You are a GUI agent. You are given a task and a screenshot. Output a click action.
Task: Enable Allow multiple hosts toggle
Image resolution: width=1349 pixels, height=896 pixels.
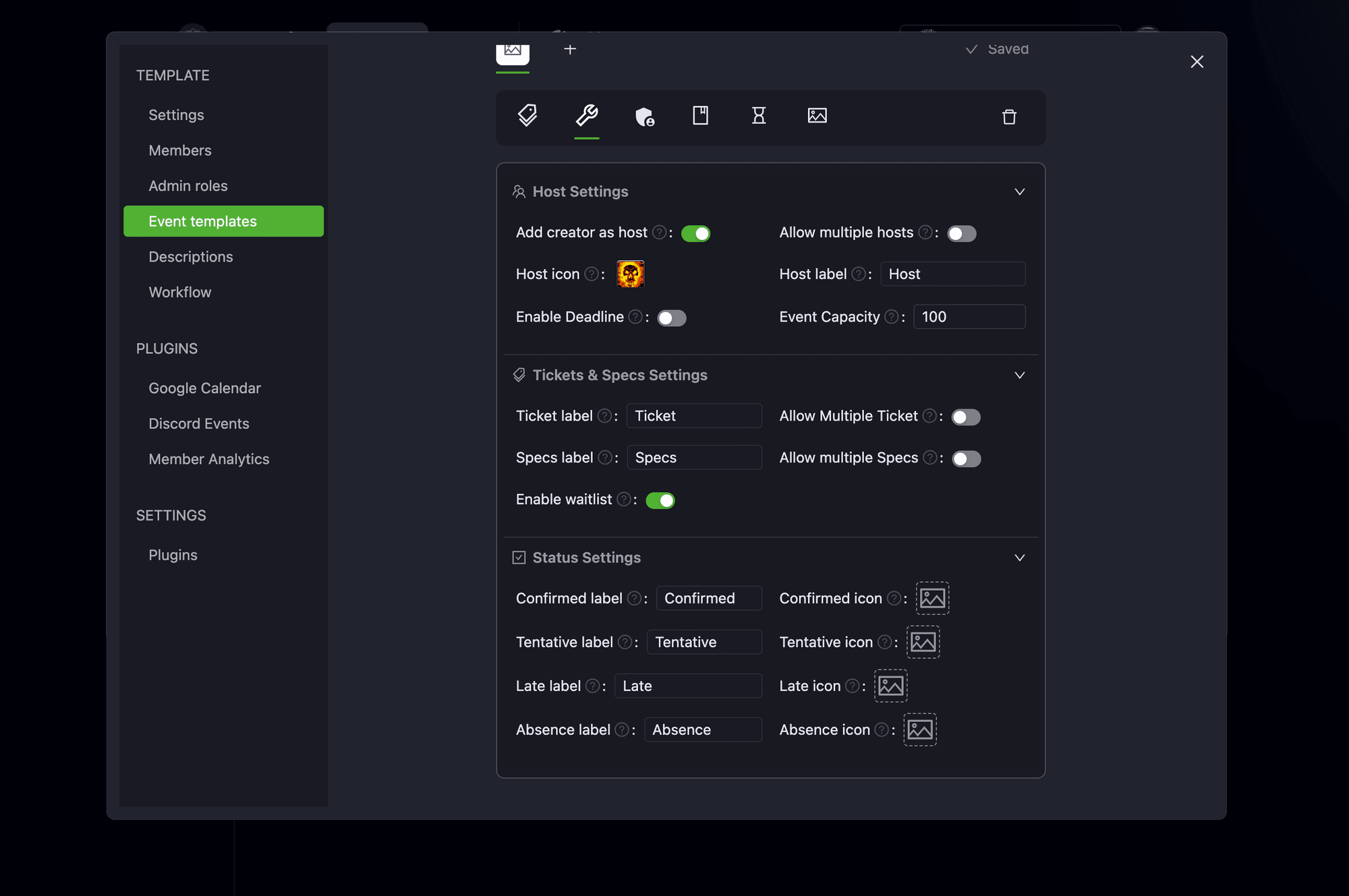pyautogui.click(x=961, y=233)
